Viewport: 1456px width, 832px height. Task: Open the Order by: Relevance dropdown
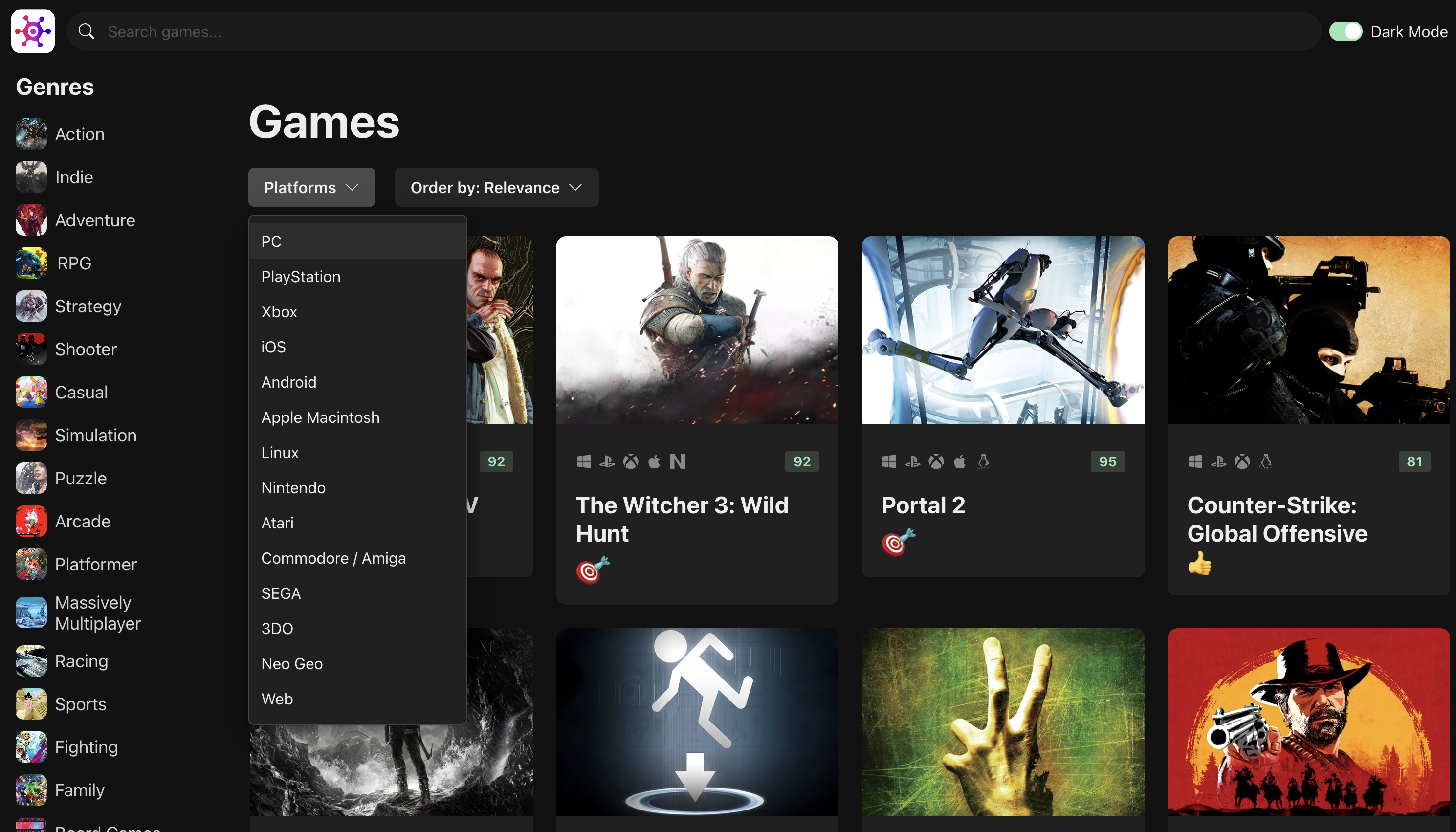(496, 187)
